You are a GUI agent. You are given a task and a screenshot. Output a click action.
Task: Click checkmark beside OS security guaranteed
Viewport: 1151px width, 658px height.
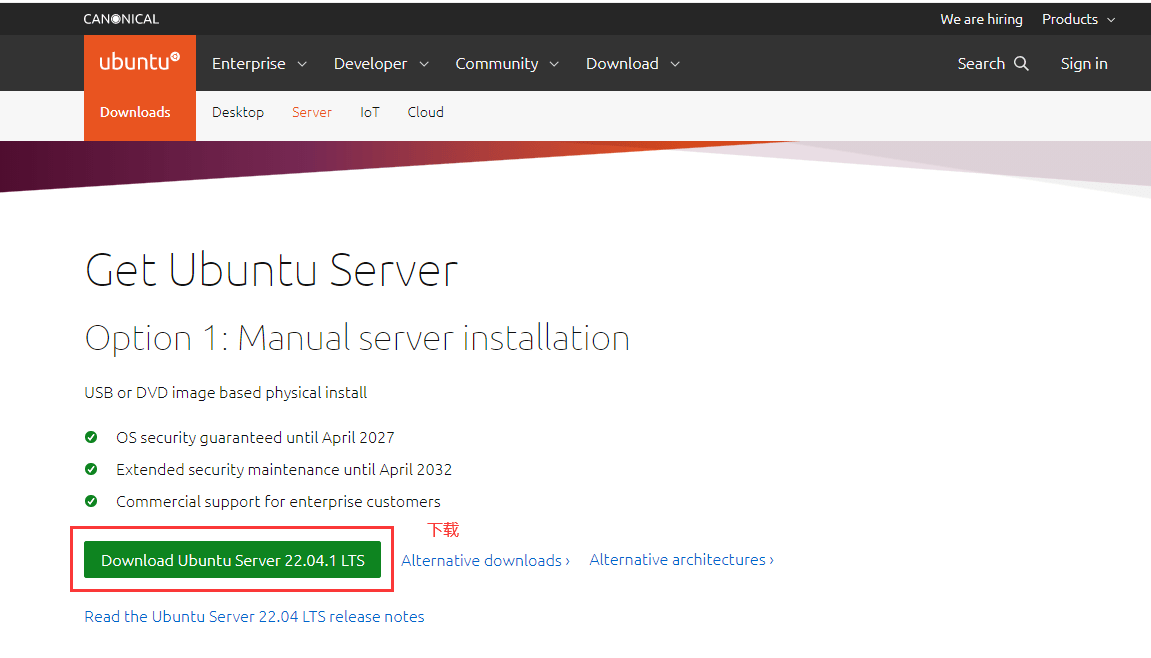coord(91,438)
